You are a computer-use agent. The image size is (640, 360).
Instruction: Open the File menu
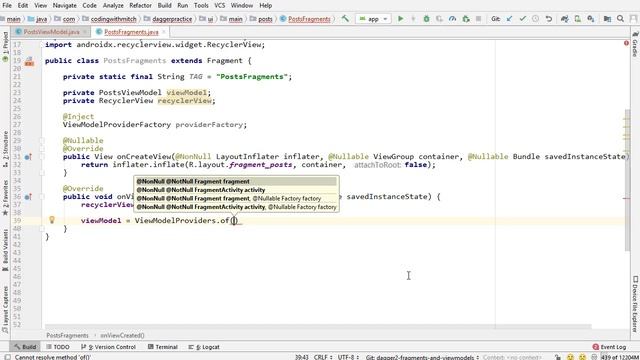pos(7,5)
